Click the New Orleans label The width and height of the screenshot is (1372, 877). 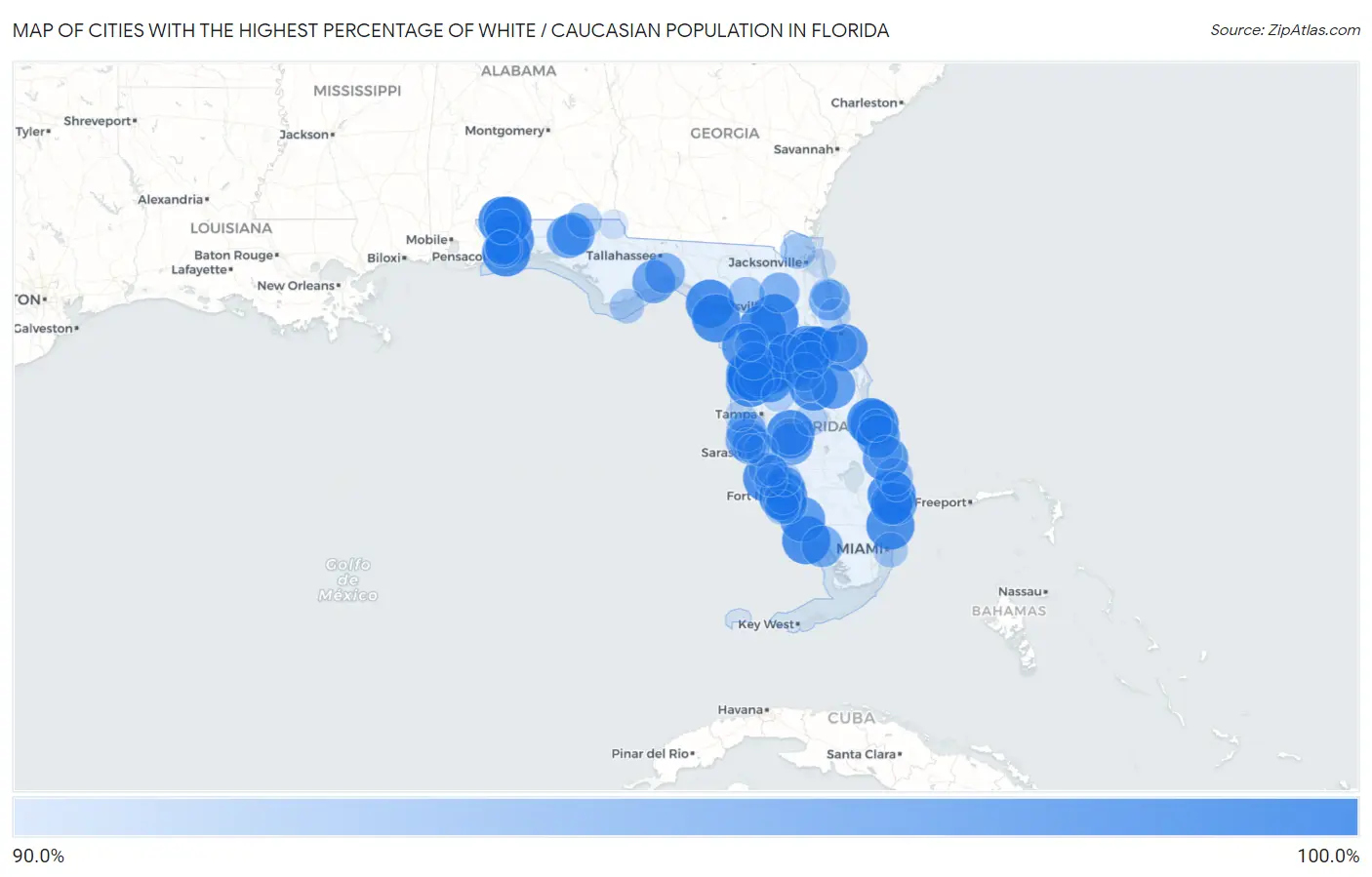point(297,286)
